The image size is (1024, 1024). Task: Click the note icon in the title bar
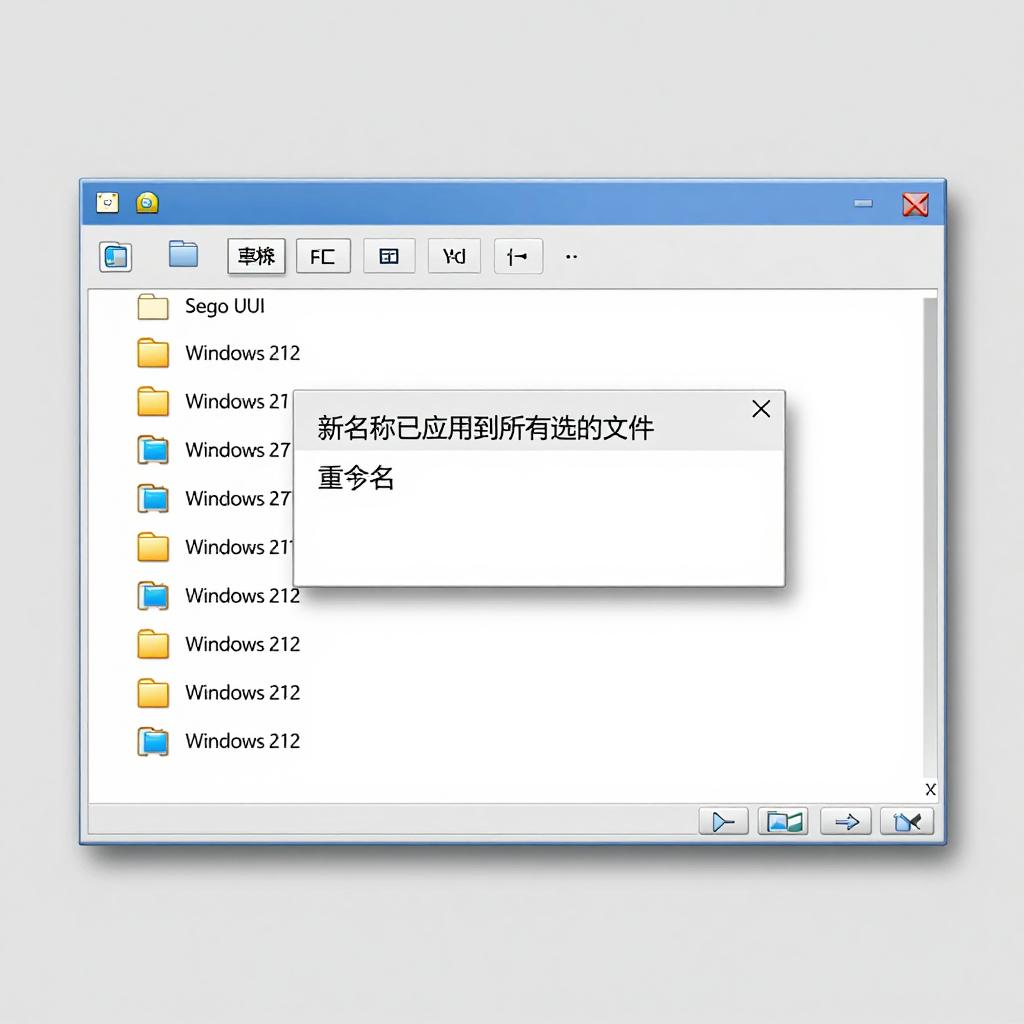[108, 203]
